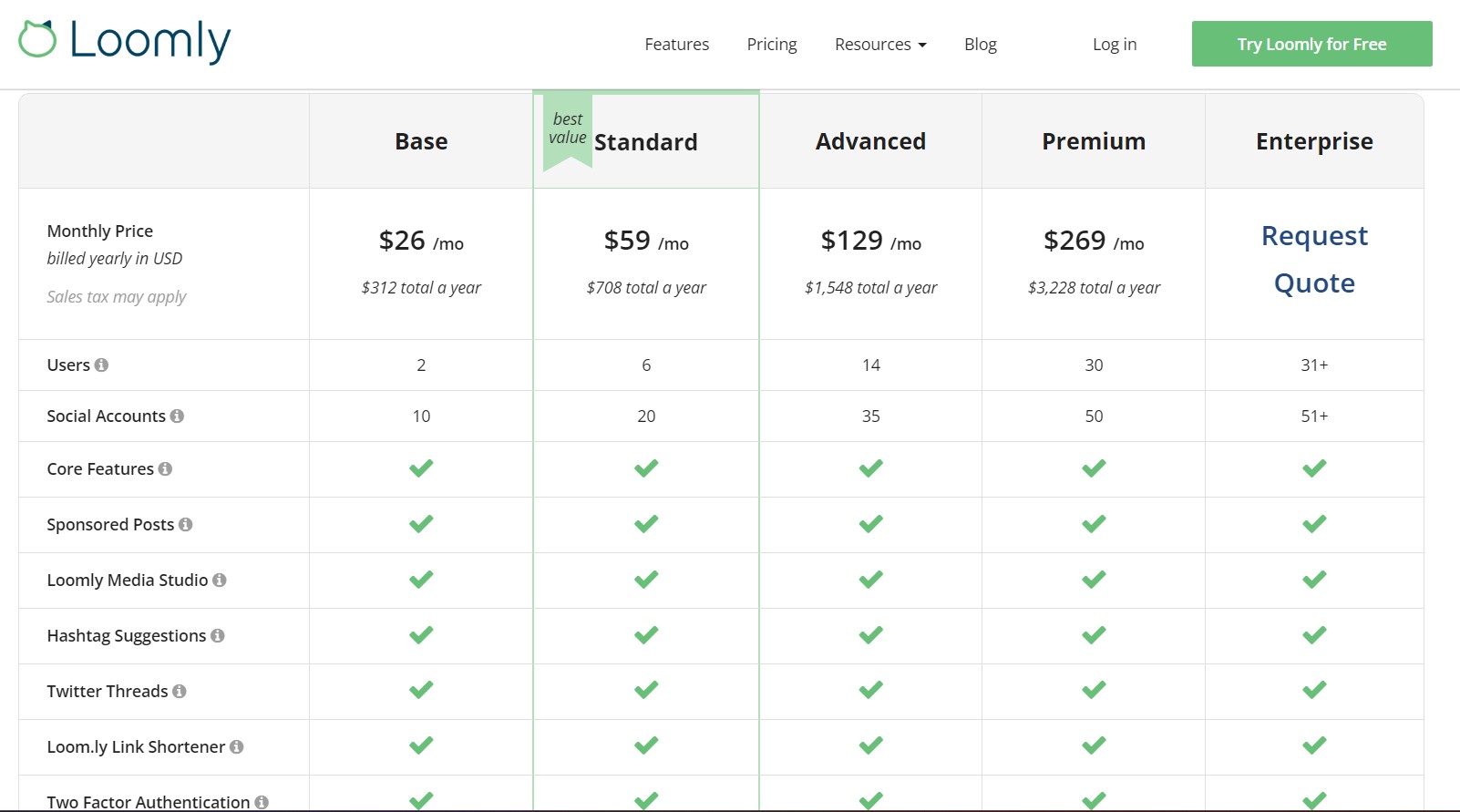Open the info icon next to Loom.ly Link Shortener
The width and height of the screenshot is (1460, 812).
tap(237, 746)
